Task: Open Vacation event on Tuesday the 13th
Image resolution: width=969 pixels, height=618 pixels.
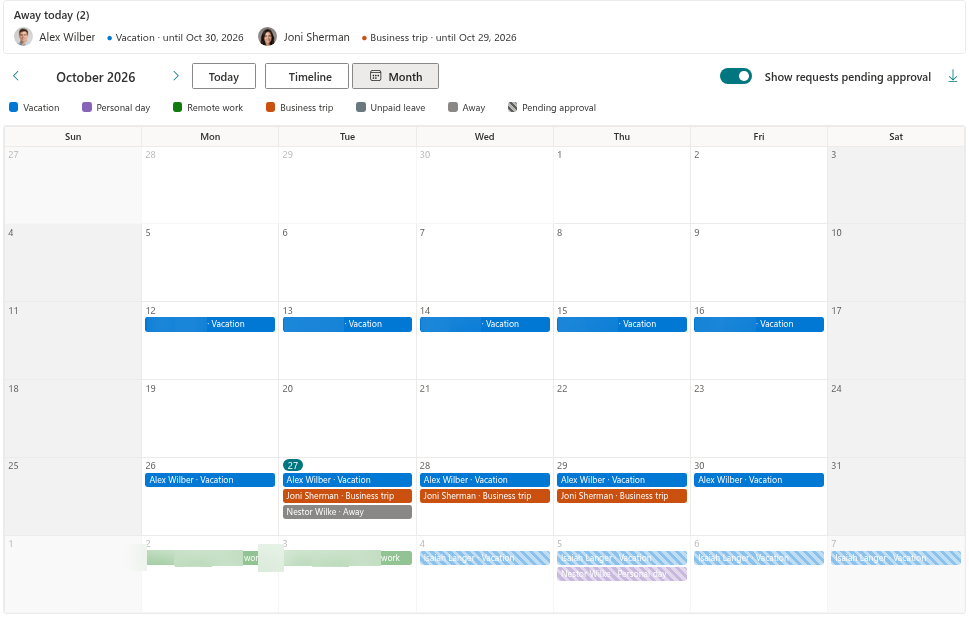Action: (347, 324)
